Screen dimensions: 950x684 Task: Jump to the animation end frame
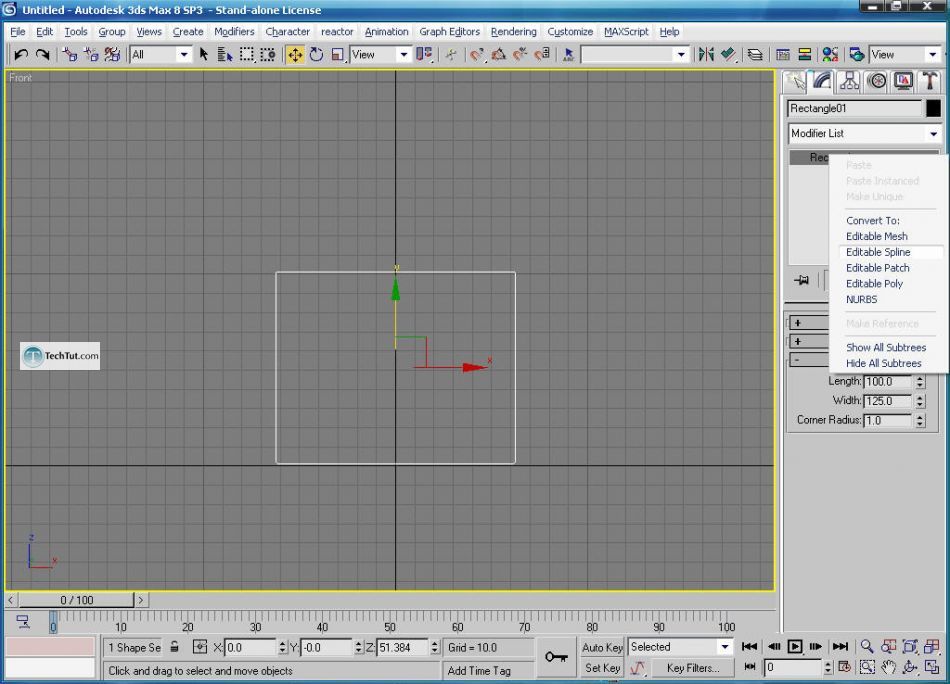(840, 646)
